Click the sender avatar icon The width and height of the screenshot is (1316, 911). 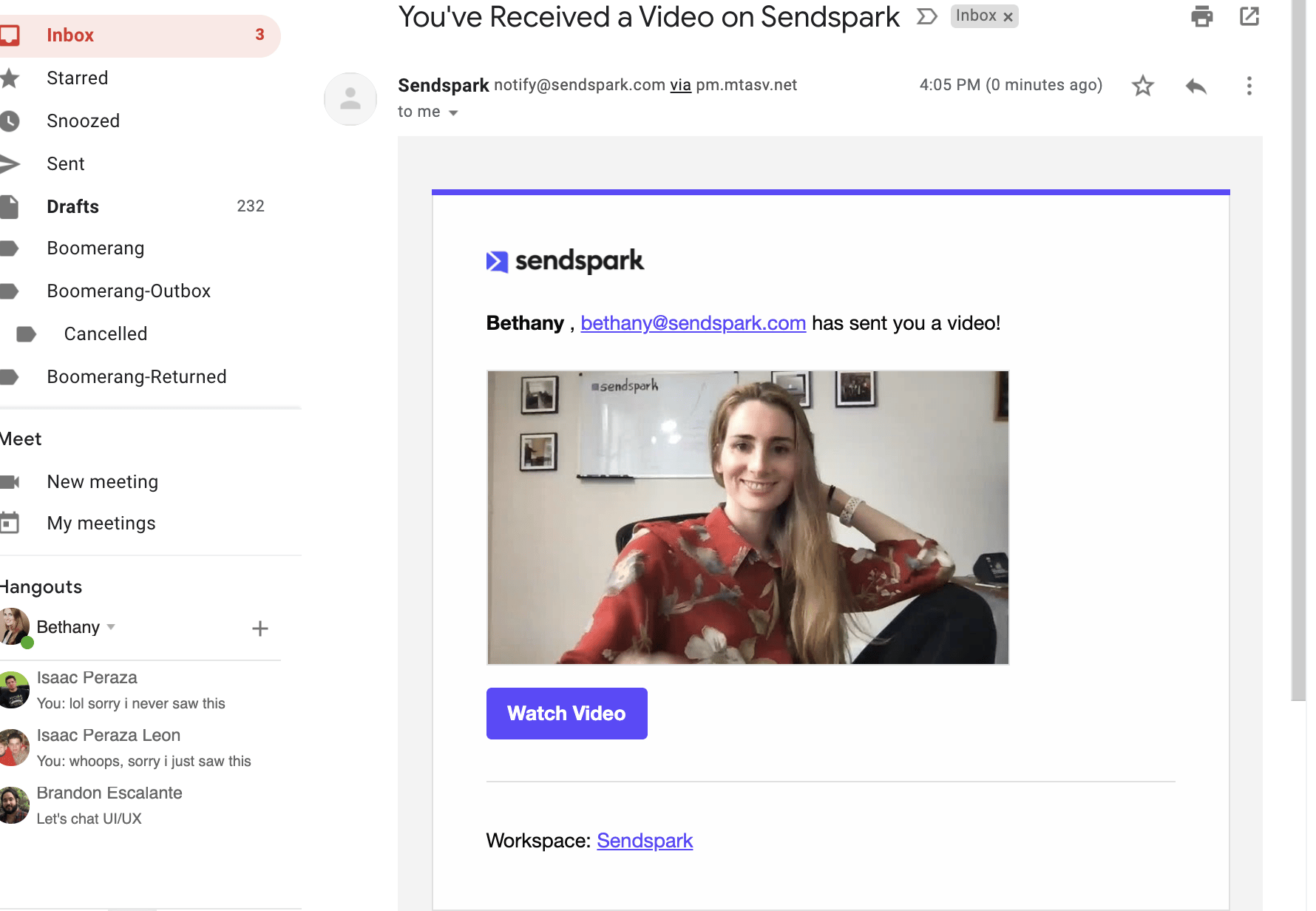click(x=350, y=99)
